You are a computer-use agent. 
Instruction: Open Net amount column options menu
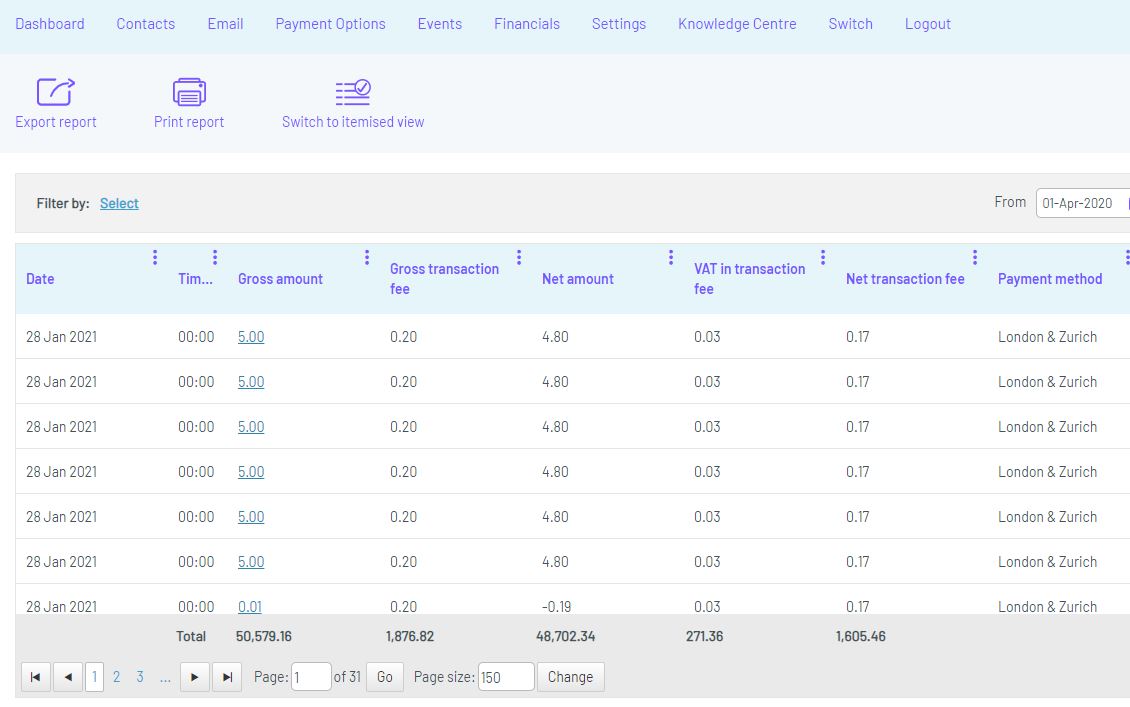click(x=671, y=258)
